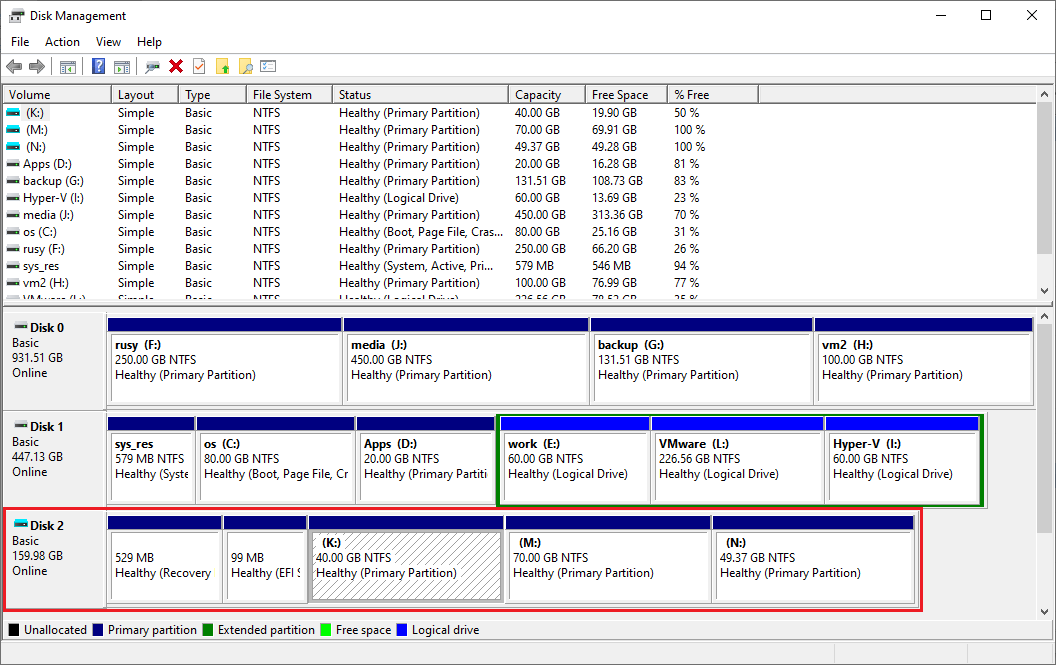Open Help via the blue question mark icon
The height and width of the screenshot is (665, 1056).
pyautogui.click(x=98, y=67)
